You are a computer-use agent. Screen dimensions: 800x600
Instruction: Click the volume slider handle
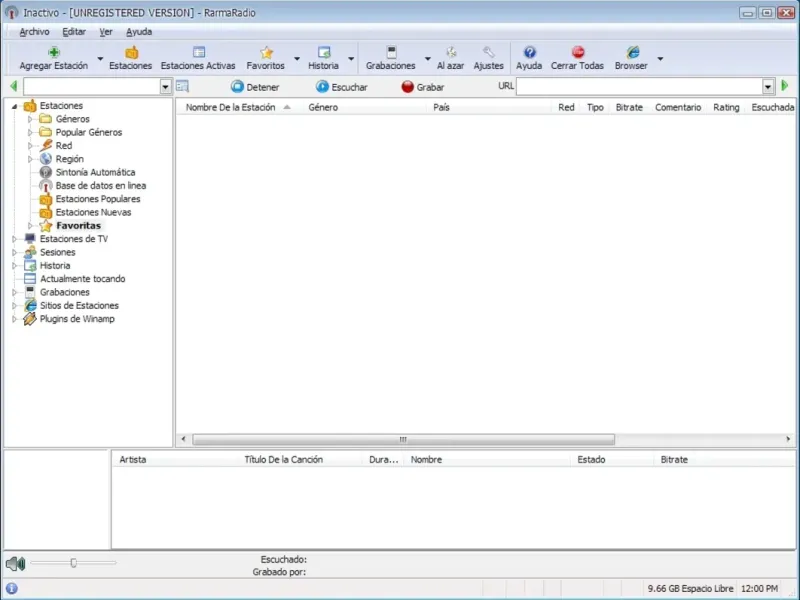coord(73,563)
